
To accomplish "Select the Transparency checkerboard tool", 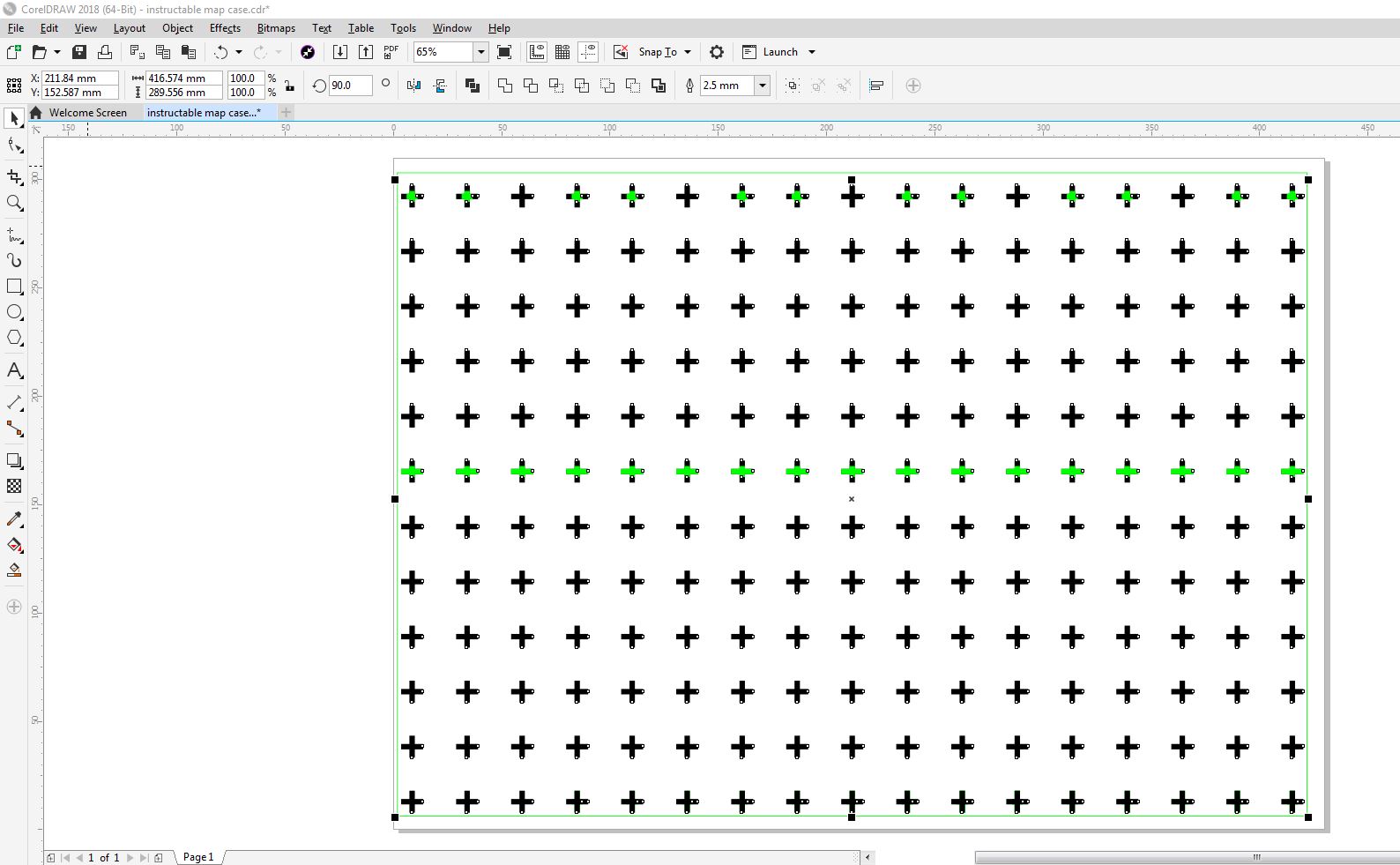I will coord(14,487).
